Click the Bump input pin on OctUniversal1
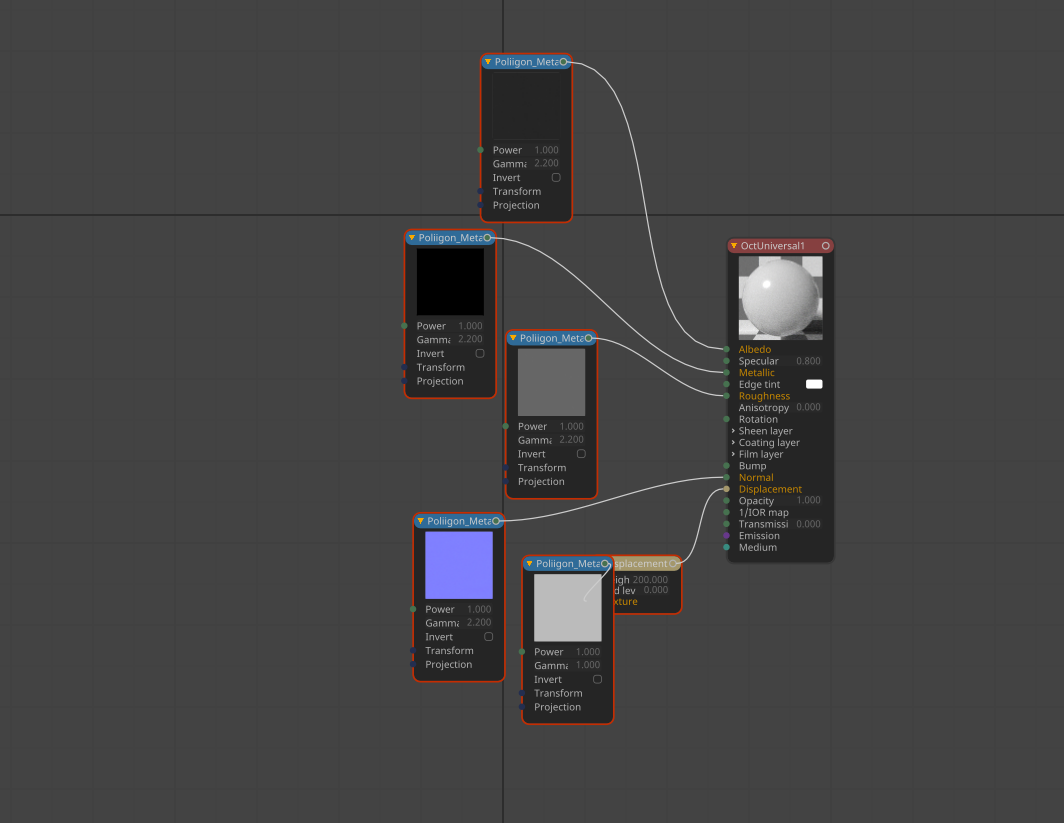The image size is (1064, 823). tap(727, 466)
